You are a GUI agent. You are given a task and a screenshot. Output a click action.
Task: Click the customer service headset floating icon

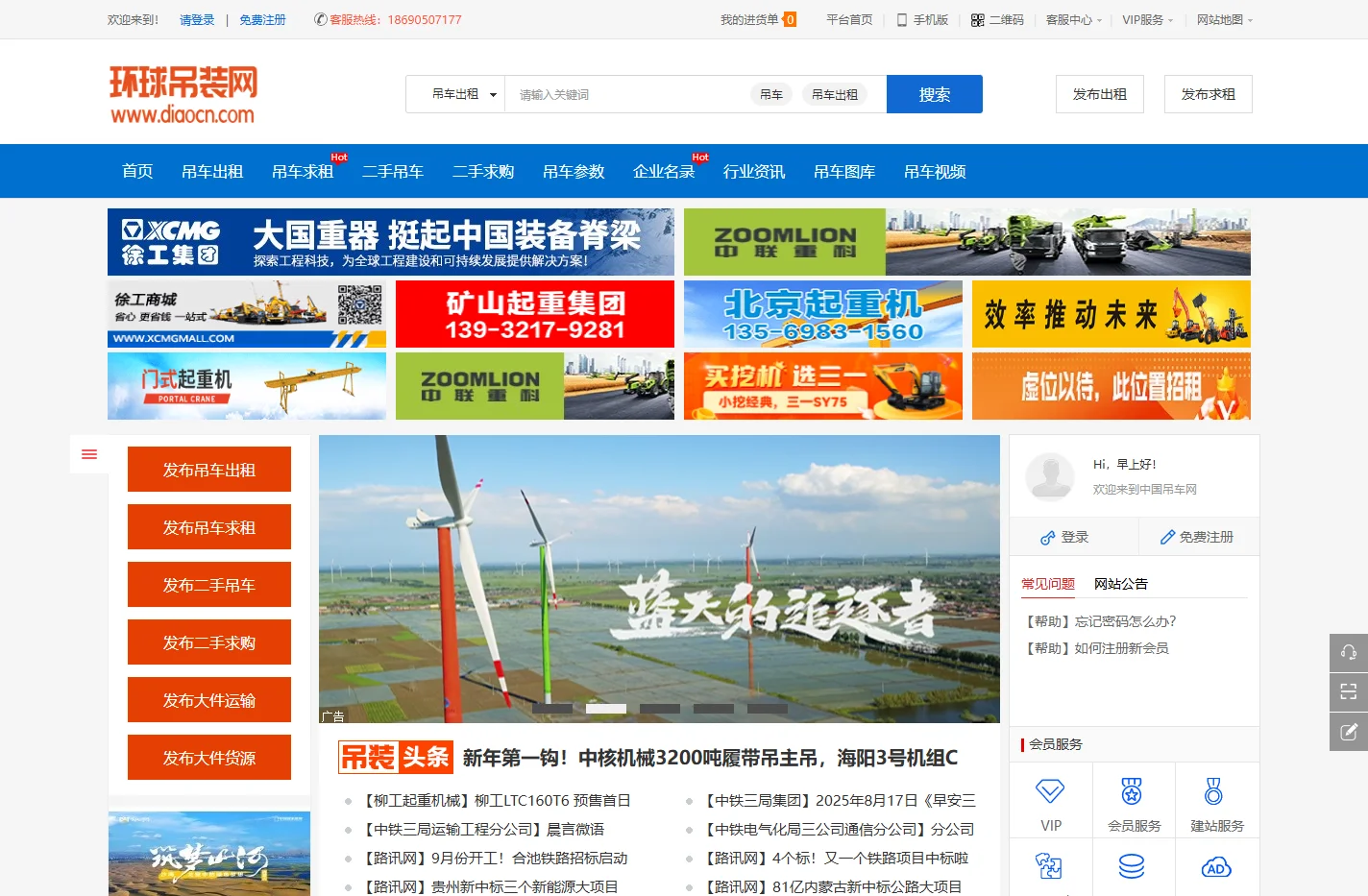coord(1349,653)
